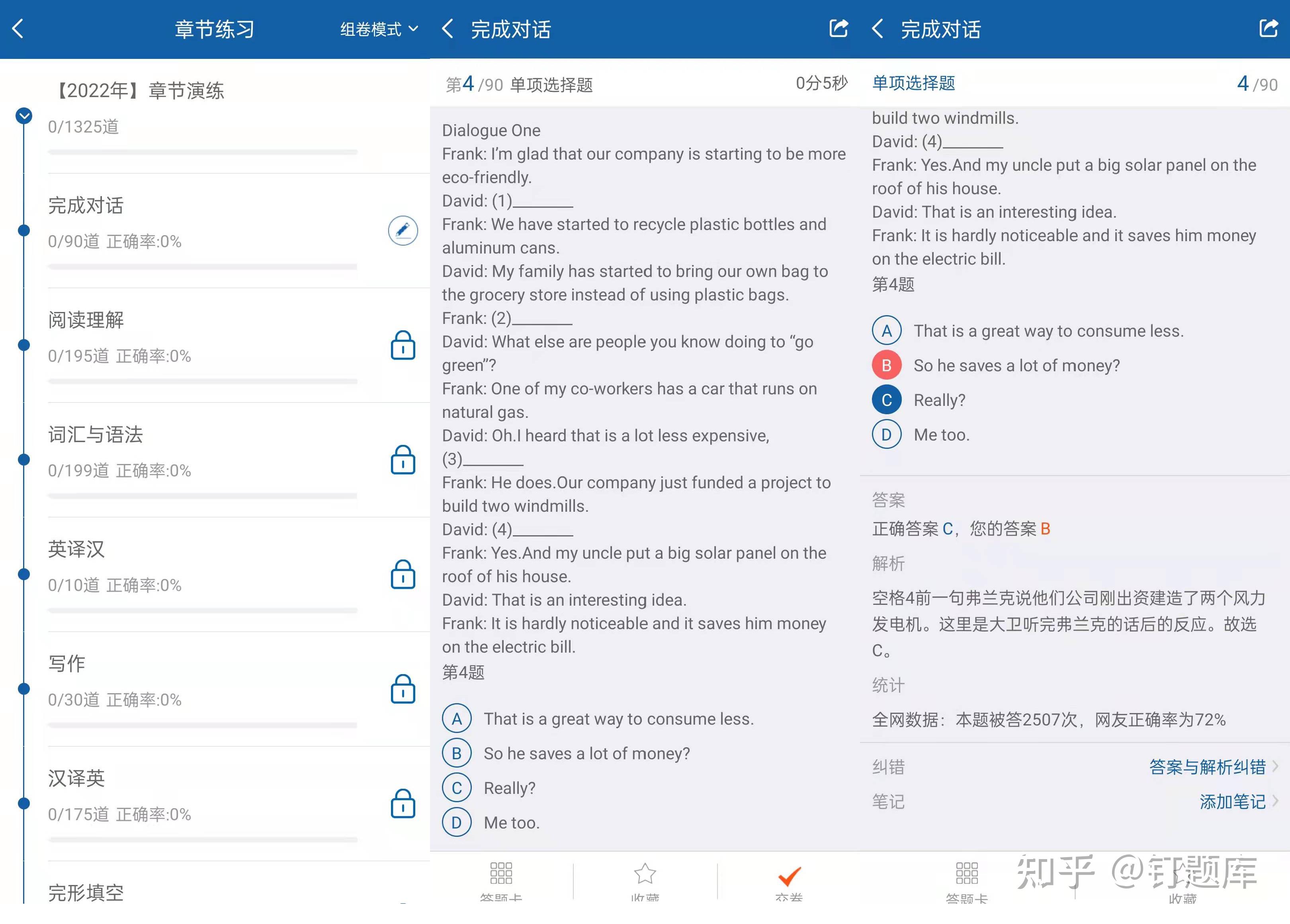The image size is (1290, 924).
Task: Tap the star favorite icon
Action: coord(645,874)
